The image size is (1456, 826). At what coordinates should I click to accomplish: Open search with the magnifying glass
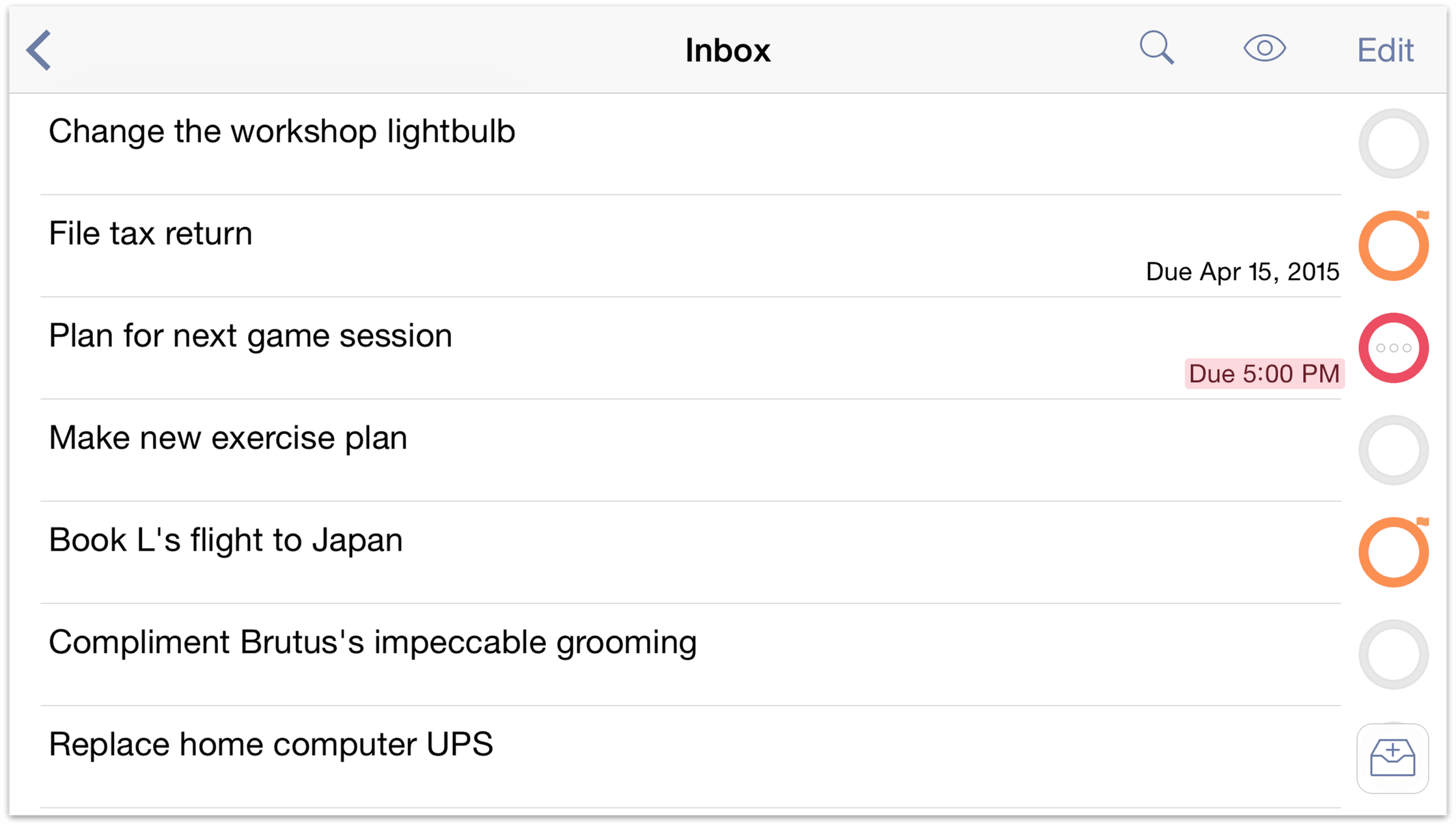coord(1157,49)
